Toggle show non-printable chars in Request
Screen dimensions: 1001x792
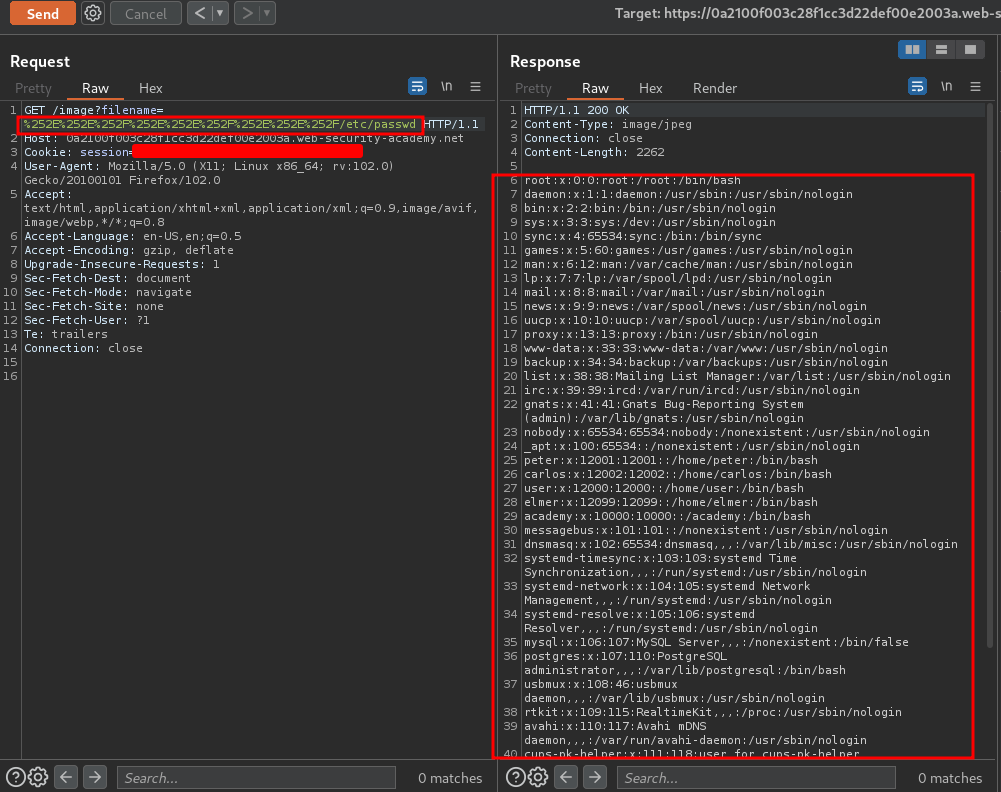446,86
